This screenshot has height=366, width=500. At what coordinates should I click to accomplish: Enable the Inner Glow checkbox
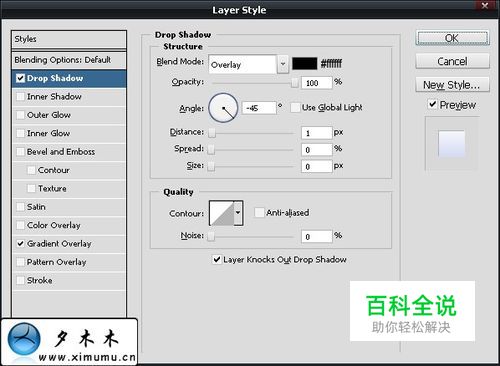coord(20,133)
